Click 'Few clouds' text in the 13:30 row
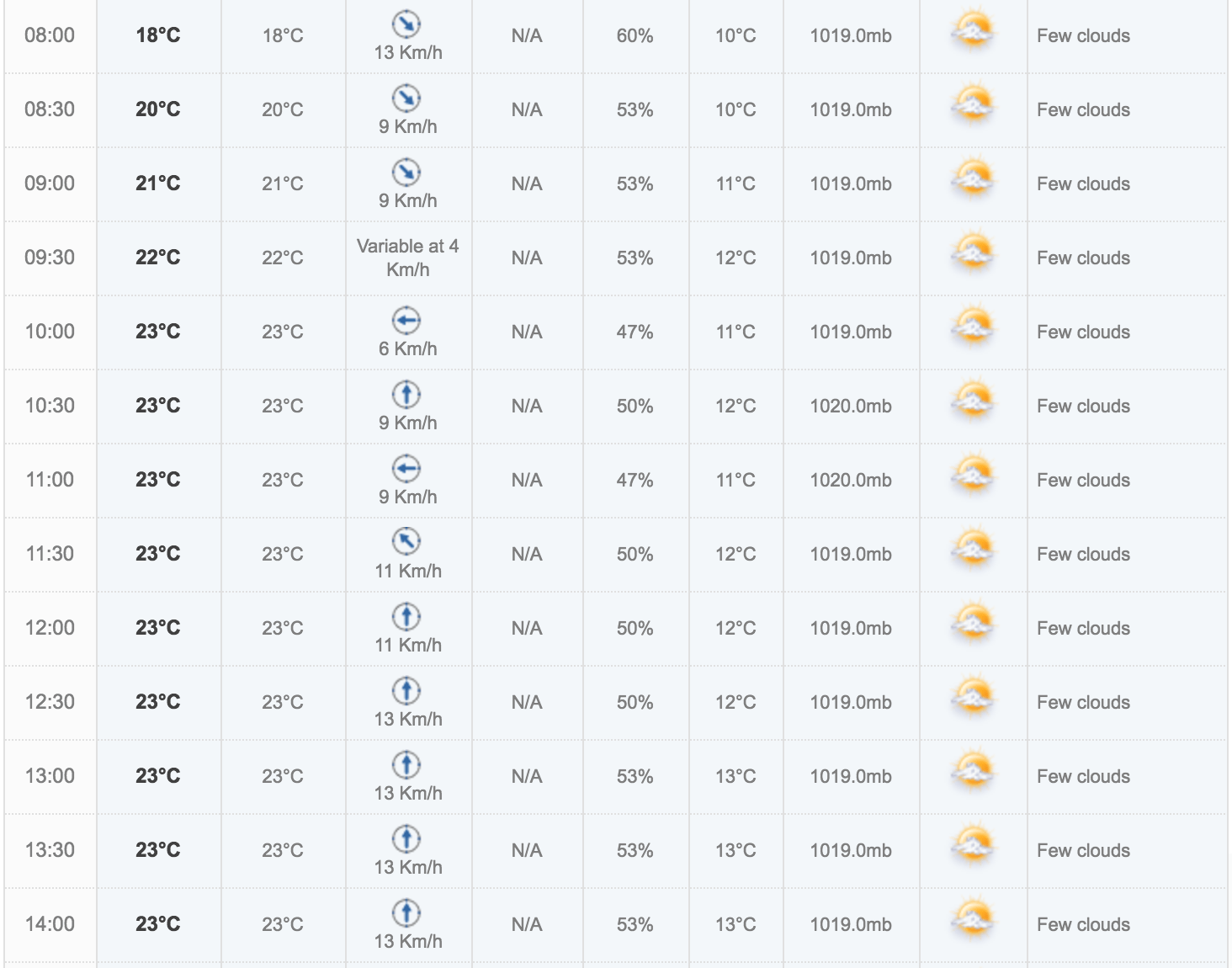 1083,851
